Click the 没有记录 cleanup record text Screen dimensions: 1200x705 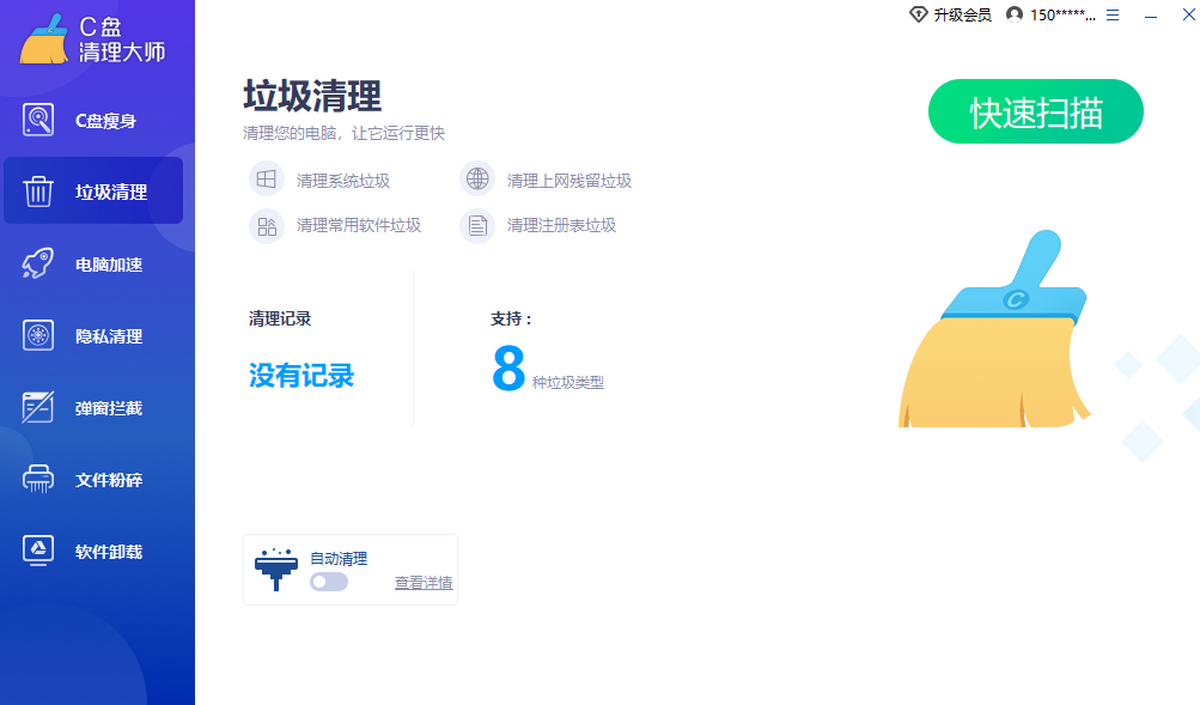point(301,376)
